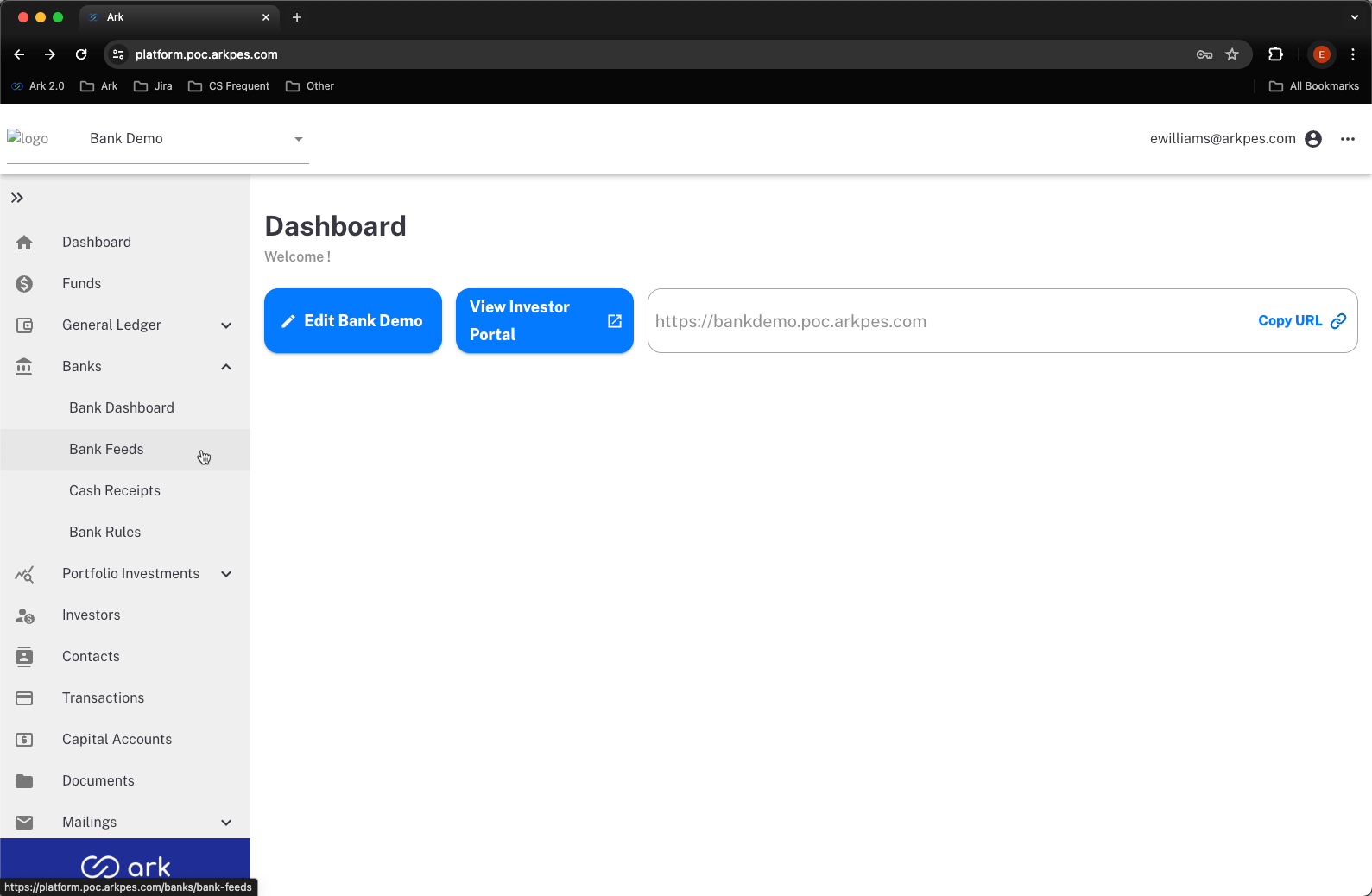Click the open-in-new icon on Investor Portal
The image size is (1372, 896).
pyautogui.click(x=615, y=321)
